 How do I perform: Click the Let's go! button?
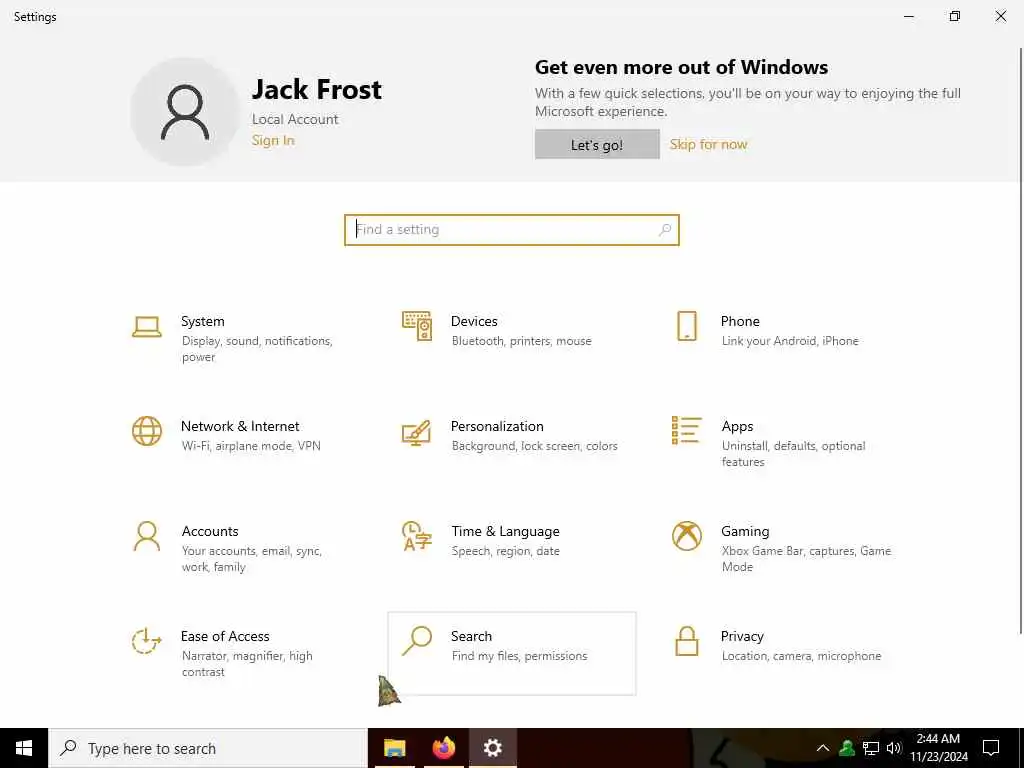click(x=597, y=144)
